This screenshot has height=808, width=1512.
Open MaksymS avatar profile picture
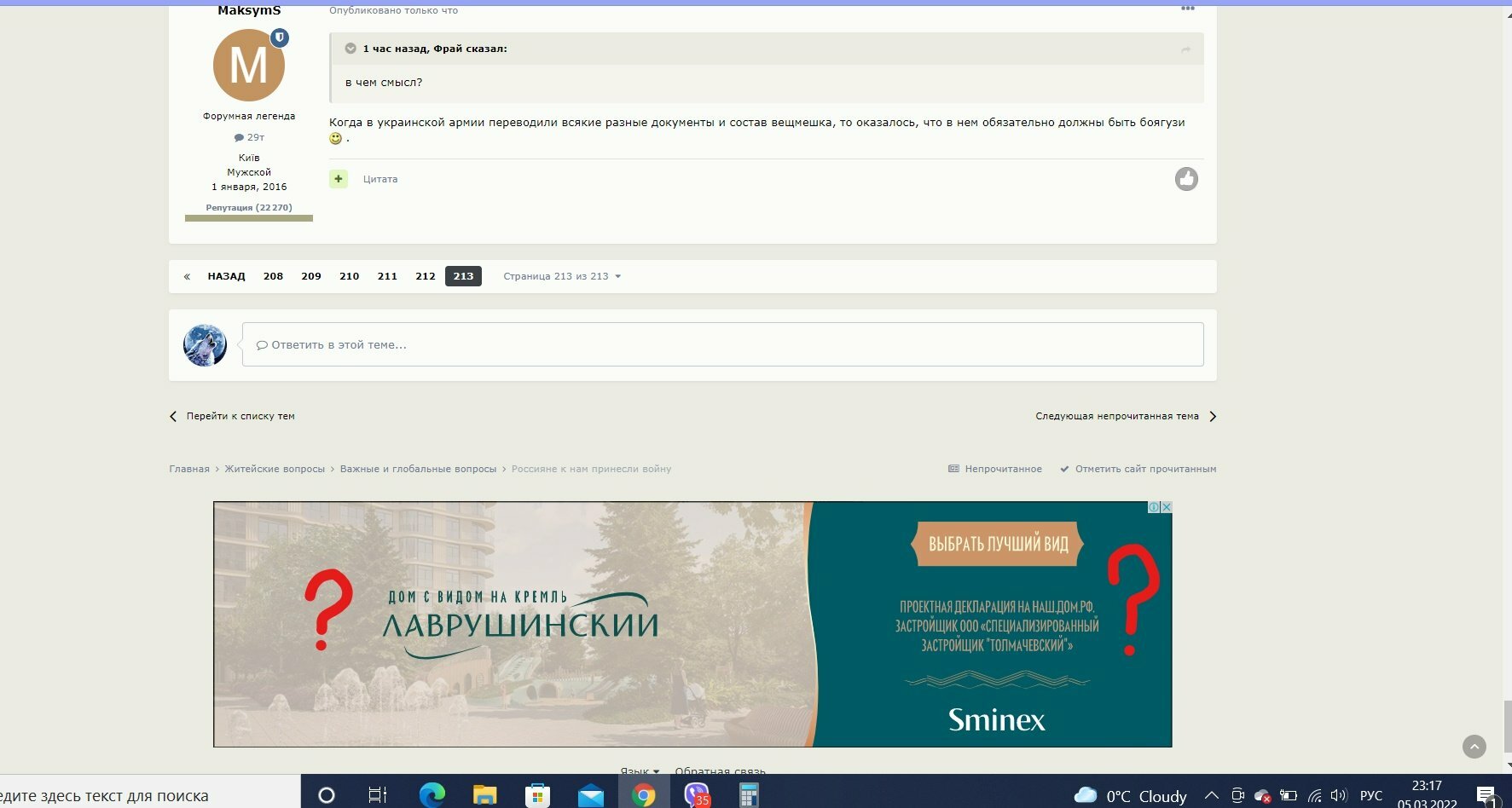click(249, 65)
